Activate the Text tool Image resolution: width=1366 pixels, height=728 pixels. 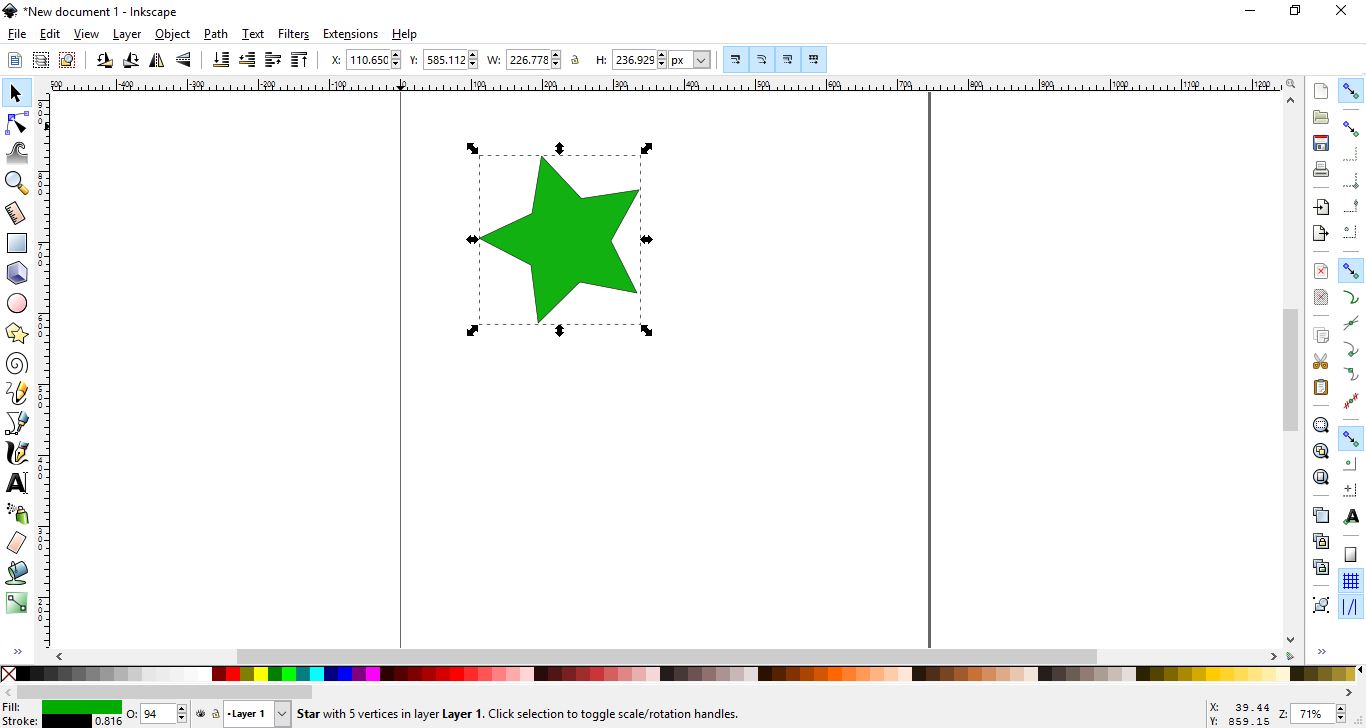pyautogui.click(x=16, y=483)
